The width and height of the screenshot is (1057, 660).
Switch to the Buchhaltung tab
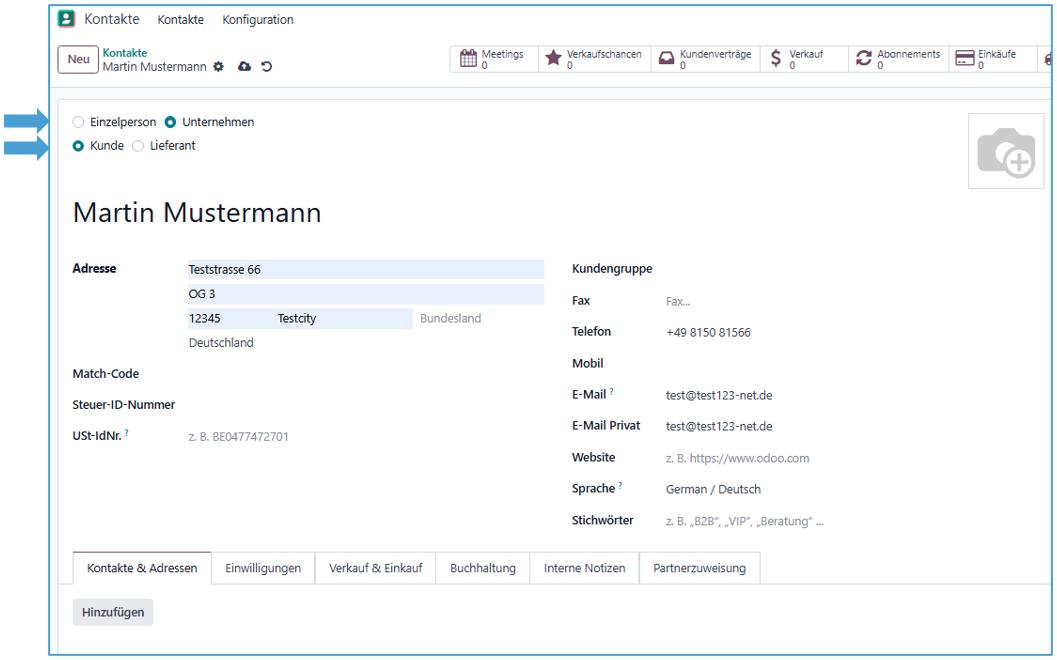483,568
